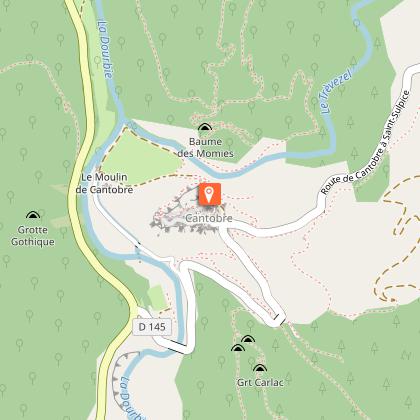This screenshot has width=420, height=420.
Task: Select the Baume des Momies cave icon
Action: tap(205, 127)
